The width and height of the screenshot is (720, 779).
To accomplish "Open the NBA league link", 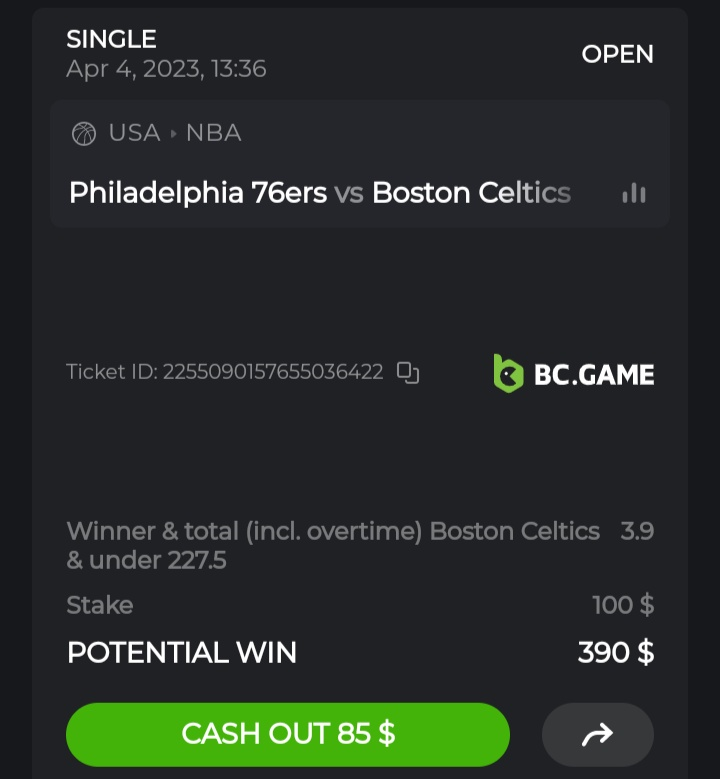I will click(213, 134).
